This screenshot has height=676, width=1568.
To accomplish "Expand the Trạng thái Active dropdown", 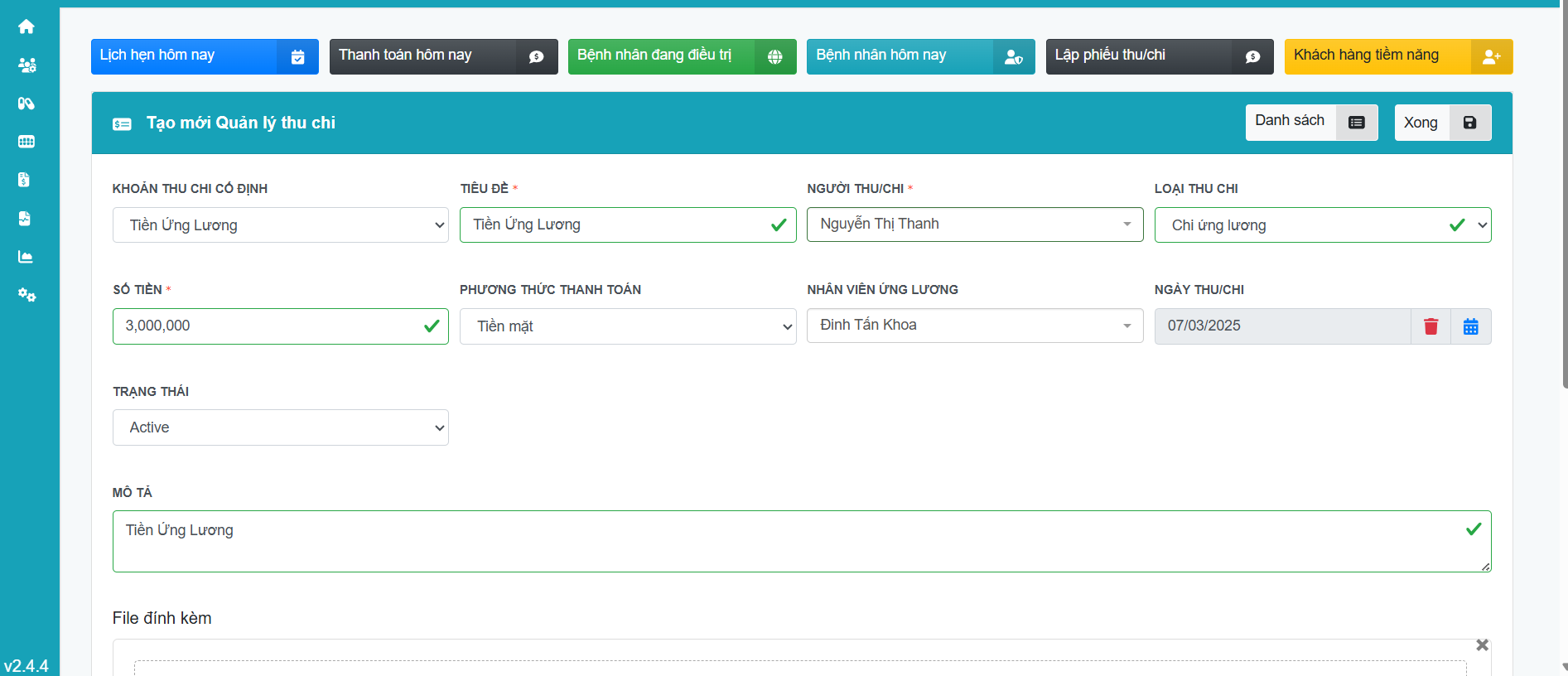I will [280, 427].
